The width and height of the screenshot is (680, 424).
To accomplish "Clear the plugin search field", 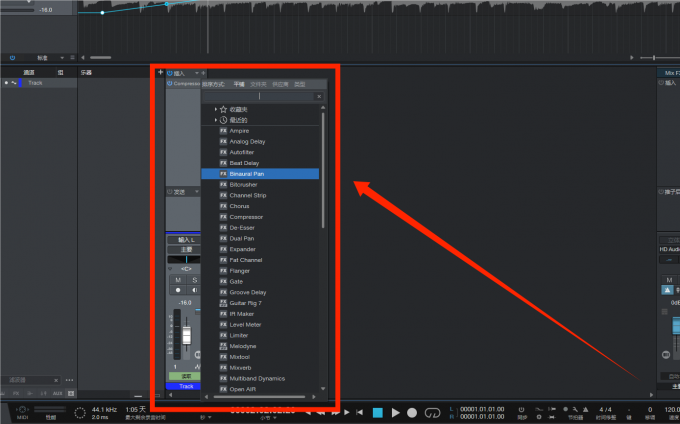I will click(x=319, y=96).
